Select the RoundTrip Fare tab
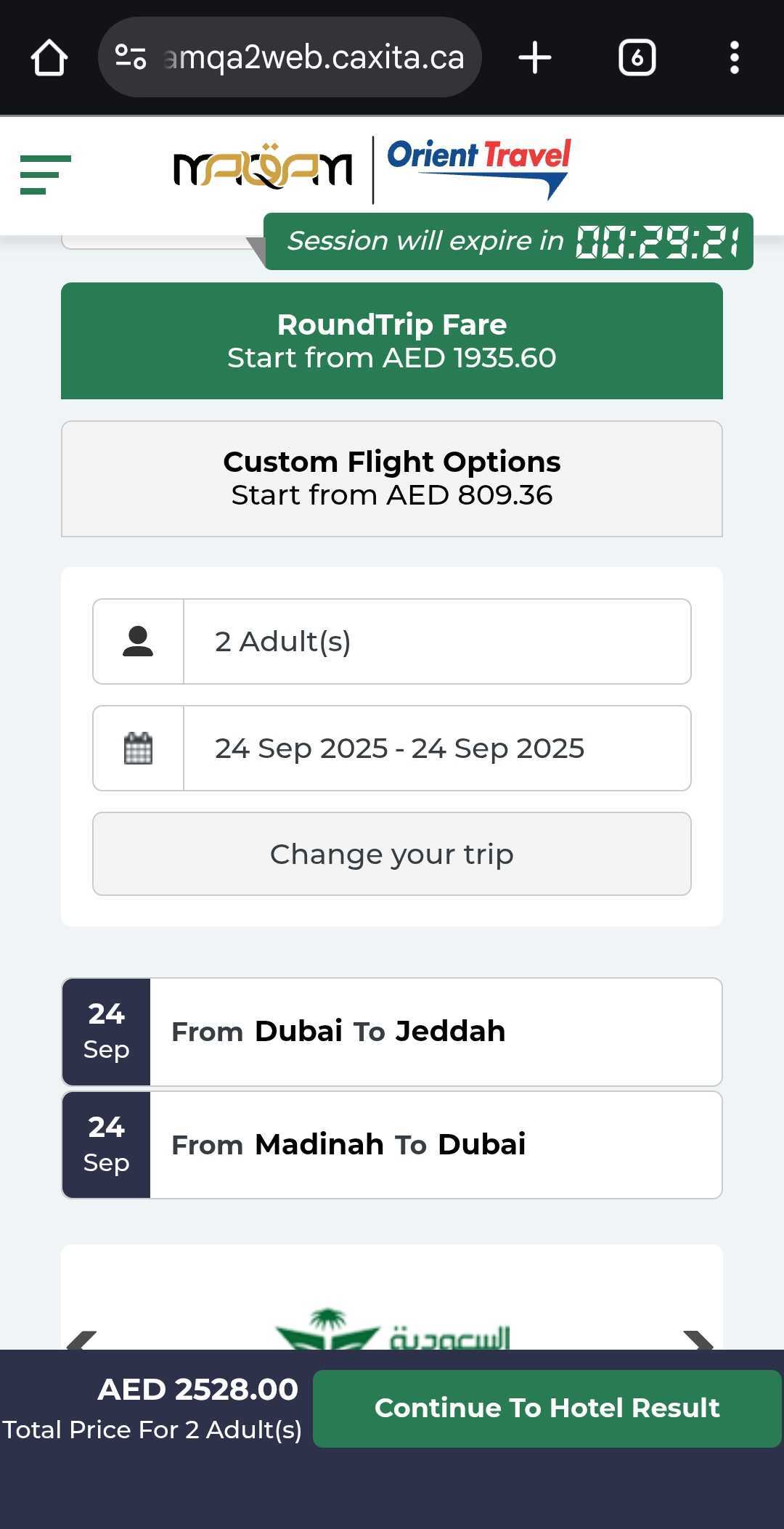The image size is (784, 1529). click(x=392, y=341)
